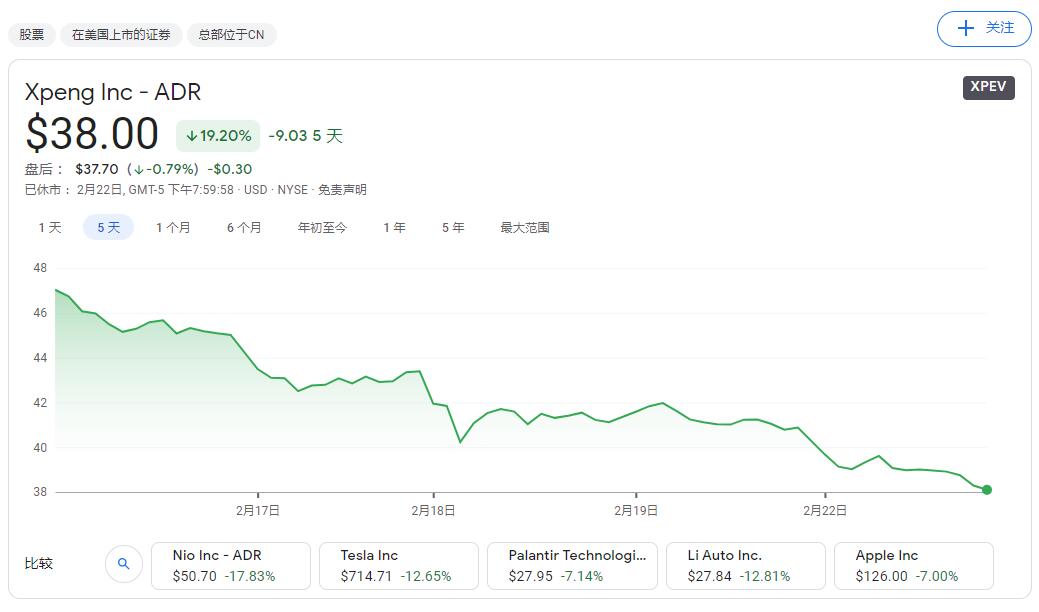The height and width of the screenshot is (612, 1039).
Task: Select the Tesla Inc comparison card
Action: coord(398,565)
